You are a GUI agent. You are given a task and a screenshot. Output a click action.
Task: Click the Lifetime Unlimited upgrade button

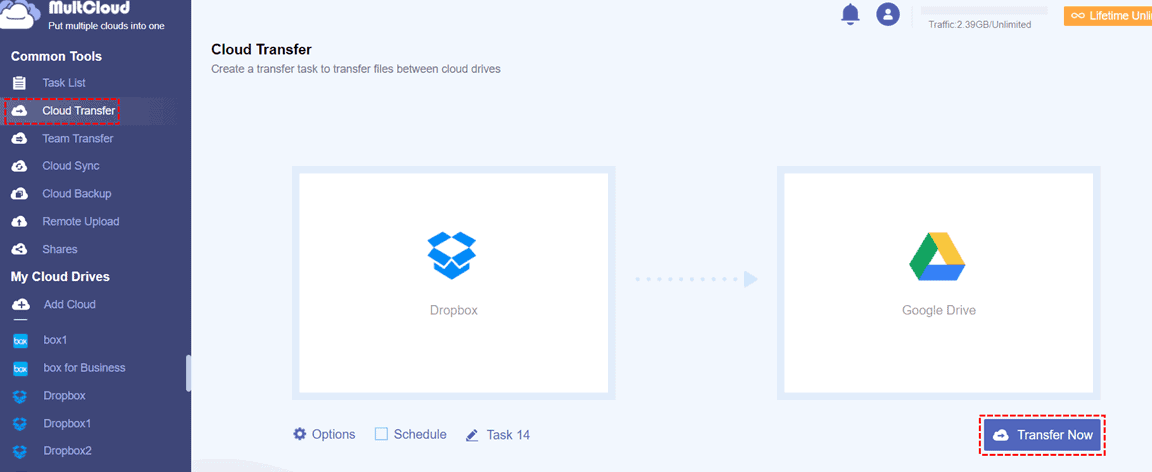coord(1108,15)
